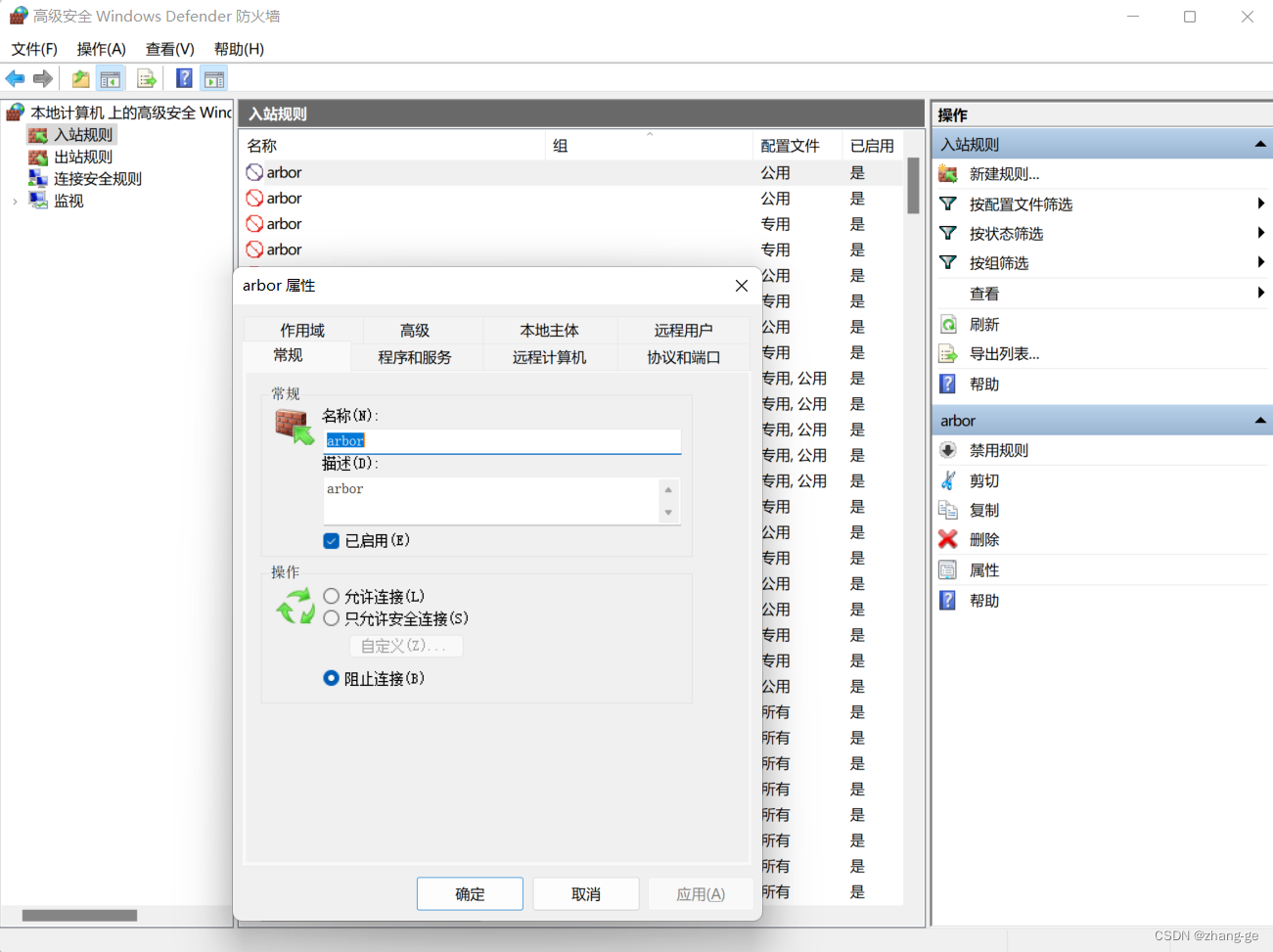
Task: Close the arbor 属性 dialog
Action: click(742, 286)
